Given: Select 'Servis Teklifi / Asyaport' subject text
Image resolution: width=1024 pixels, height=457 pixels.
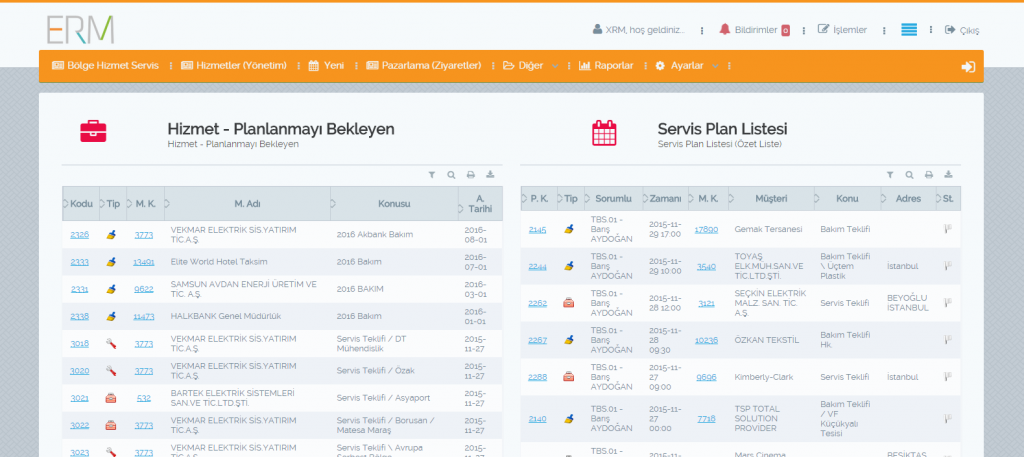Looking at the screenshot, I should (383, 398).
